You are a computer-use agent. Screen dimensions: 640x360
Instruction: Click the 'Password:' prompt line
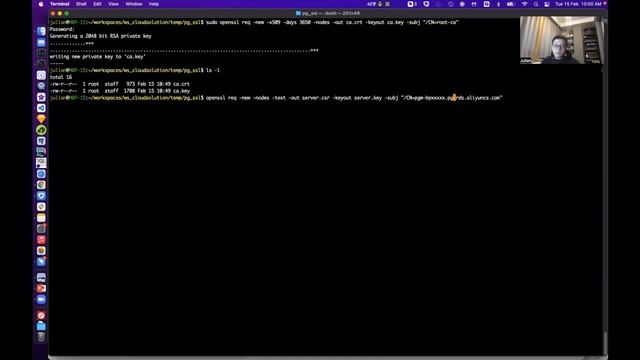click(x=62, y=29)
